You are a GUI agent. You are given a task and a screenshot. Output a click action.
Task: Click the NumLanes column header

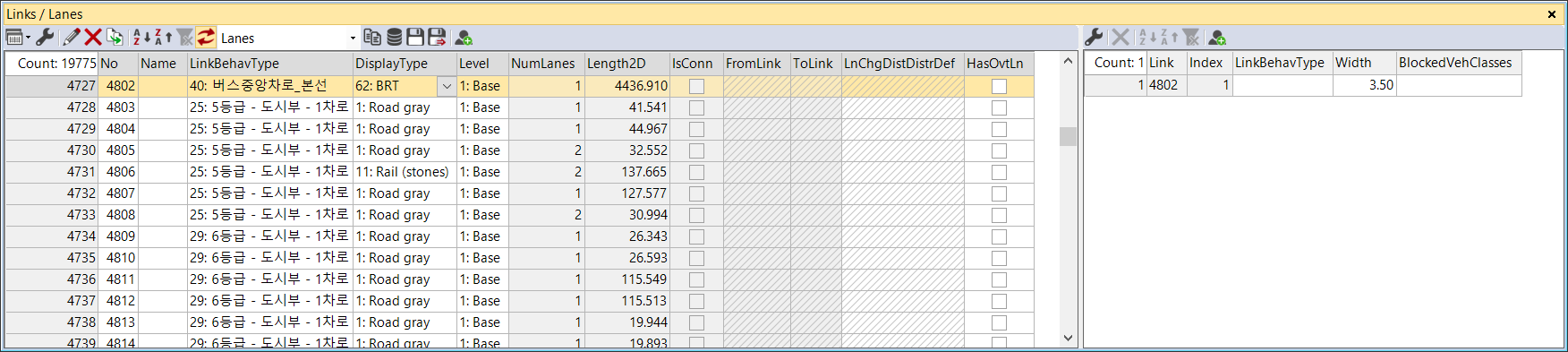coord(546,64)
